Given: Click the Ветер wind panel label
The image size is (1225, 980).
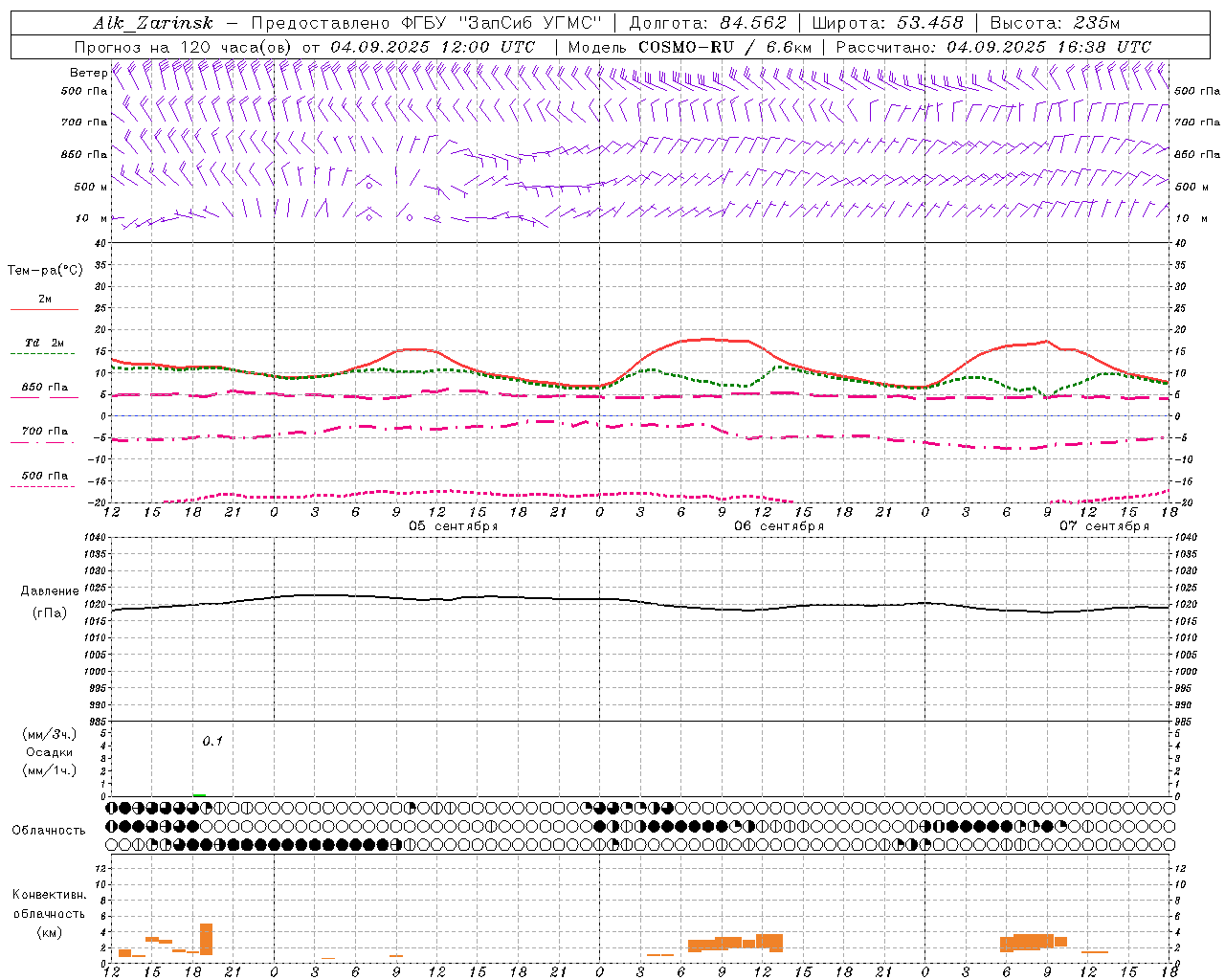Looking at the screenshot, I should (x=87, y=73).
